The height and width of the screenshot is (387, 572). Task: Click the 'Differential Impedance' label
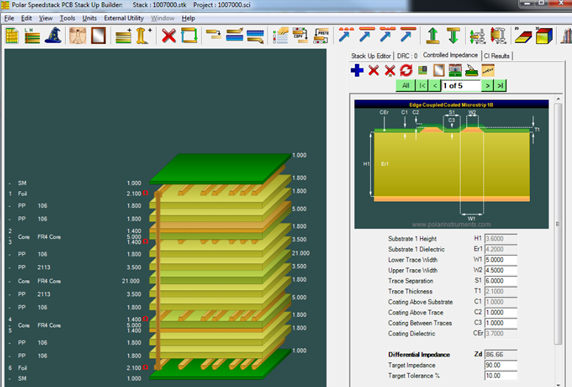point(419,355)
